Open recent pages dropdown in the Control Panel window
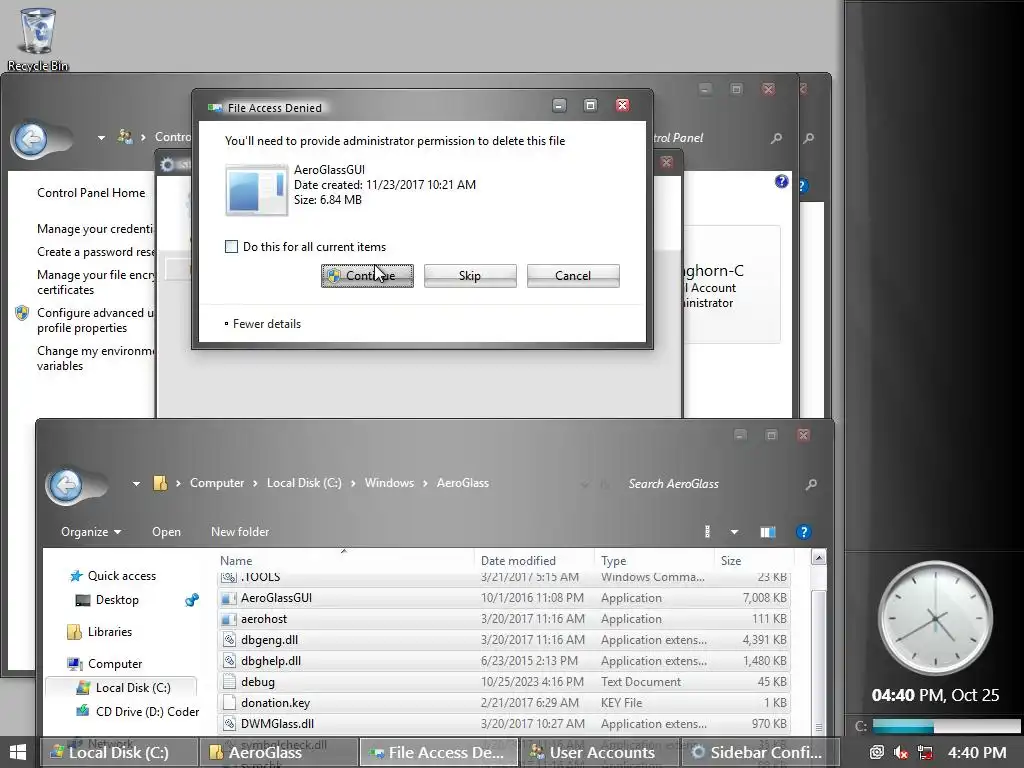Image resolution: width=1024 pixels, height=768 pixels. coord(101,138)
